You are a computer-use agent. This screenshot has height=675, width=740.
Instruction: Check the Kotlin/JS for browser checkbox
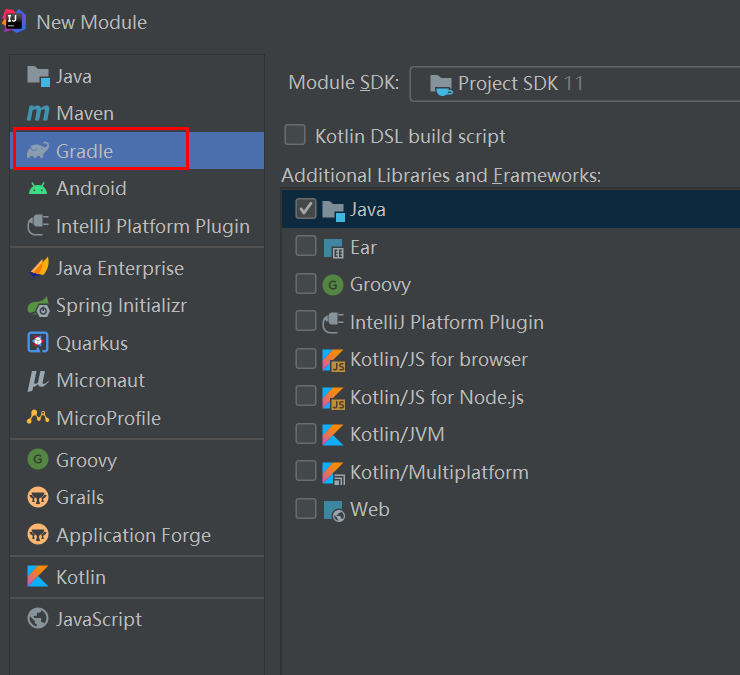306,359
